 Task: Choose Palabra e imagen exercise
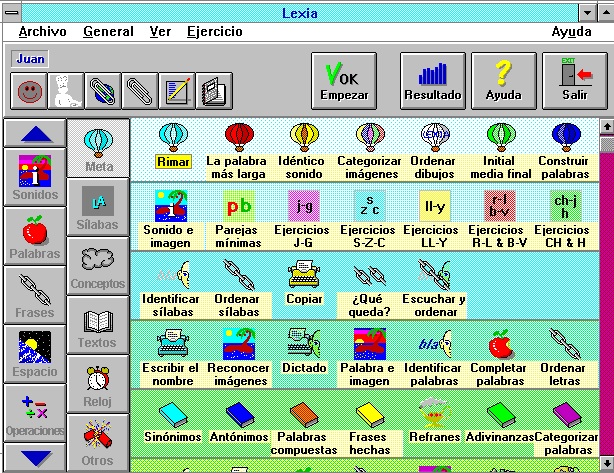[x=368, y=358]
